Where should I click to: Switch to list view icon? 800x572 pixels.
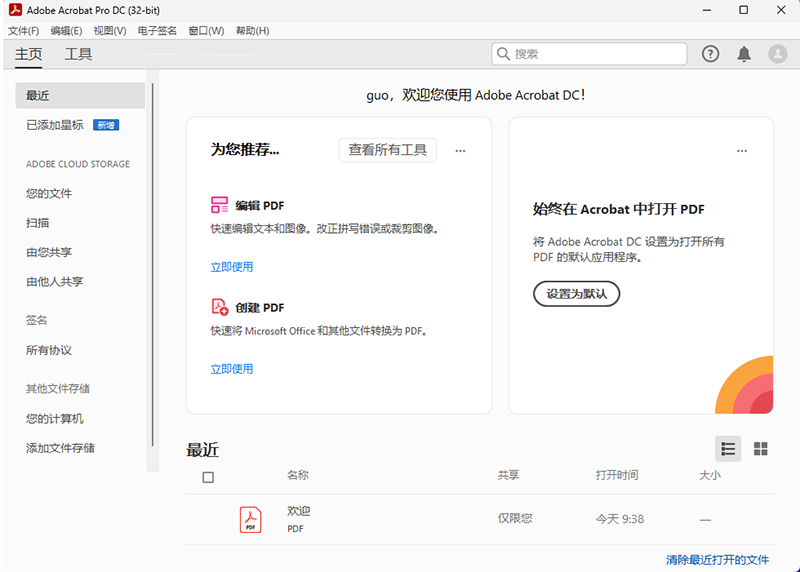coord(728,449)
